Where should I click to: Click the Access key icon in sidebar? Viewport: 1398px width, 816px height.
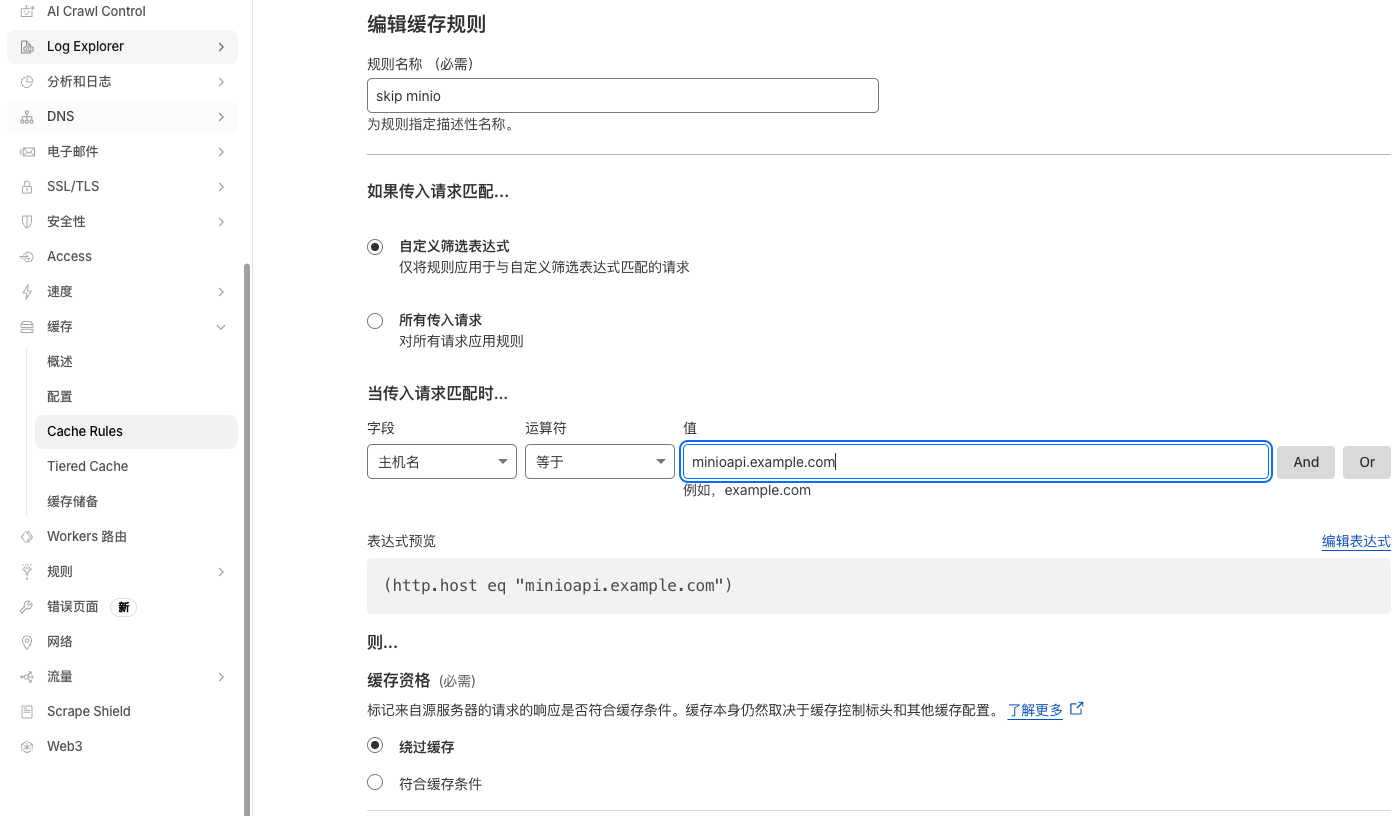[27, 256]
